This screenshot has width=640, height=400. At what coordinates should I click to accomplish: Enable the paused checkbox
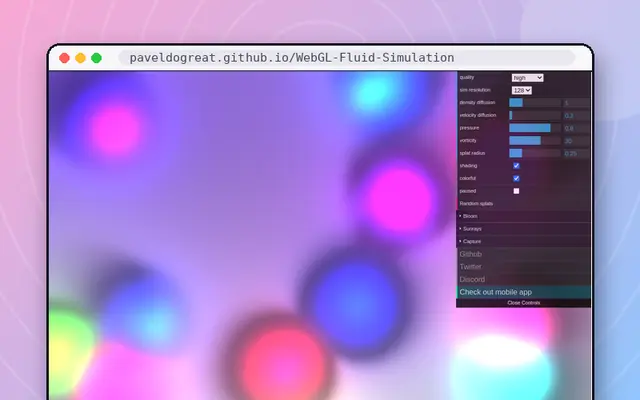(516, 191)
